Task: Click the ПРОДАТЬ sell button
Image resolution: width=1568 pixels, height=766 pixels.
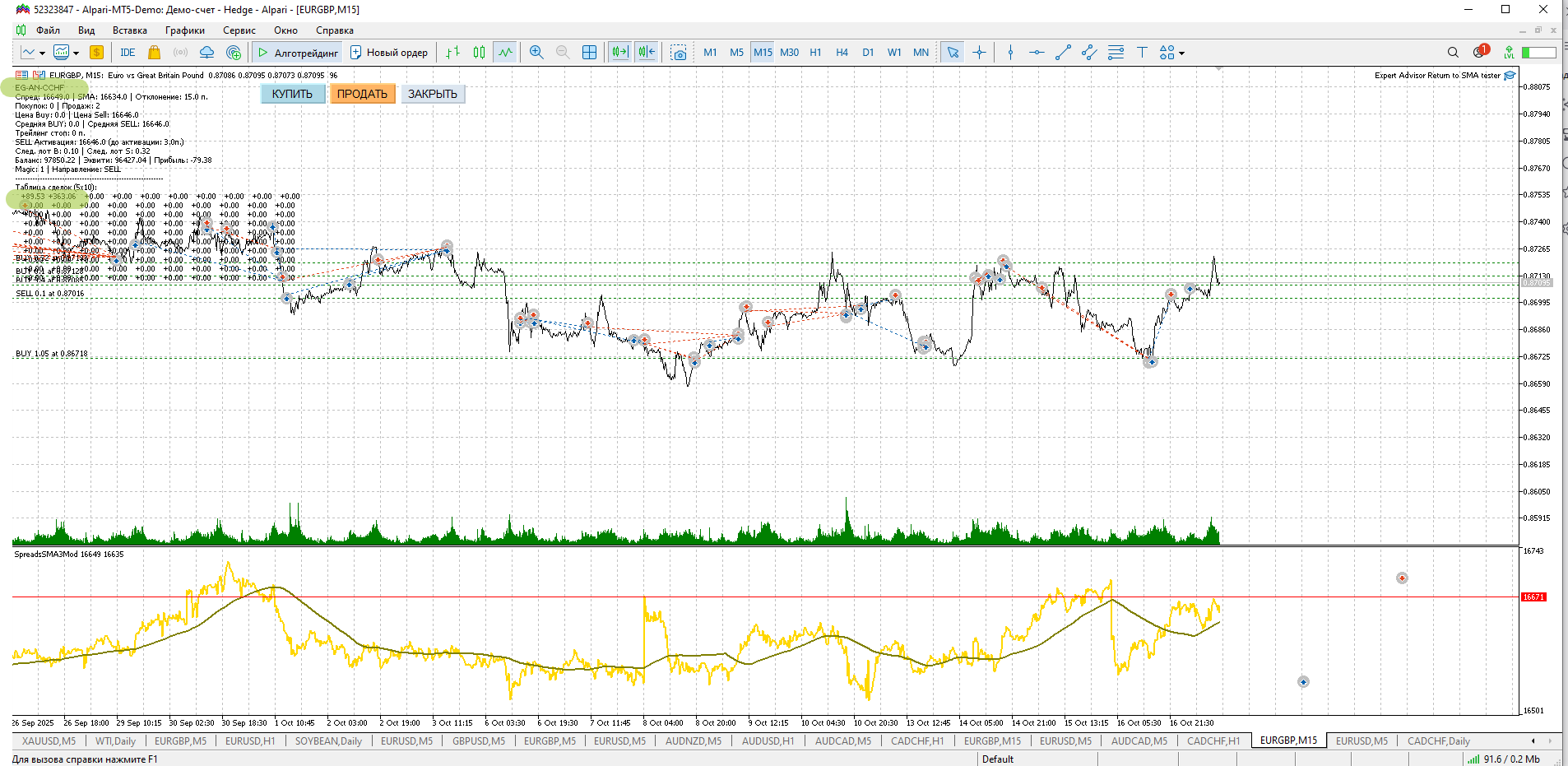Action: [x=362, y=94]
